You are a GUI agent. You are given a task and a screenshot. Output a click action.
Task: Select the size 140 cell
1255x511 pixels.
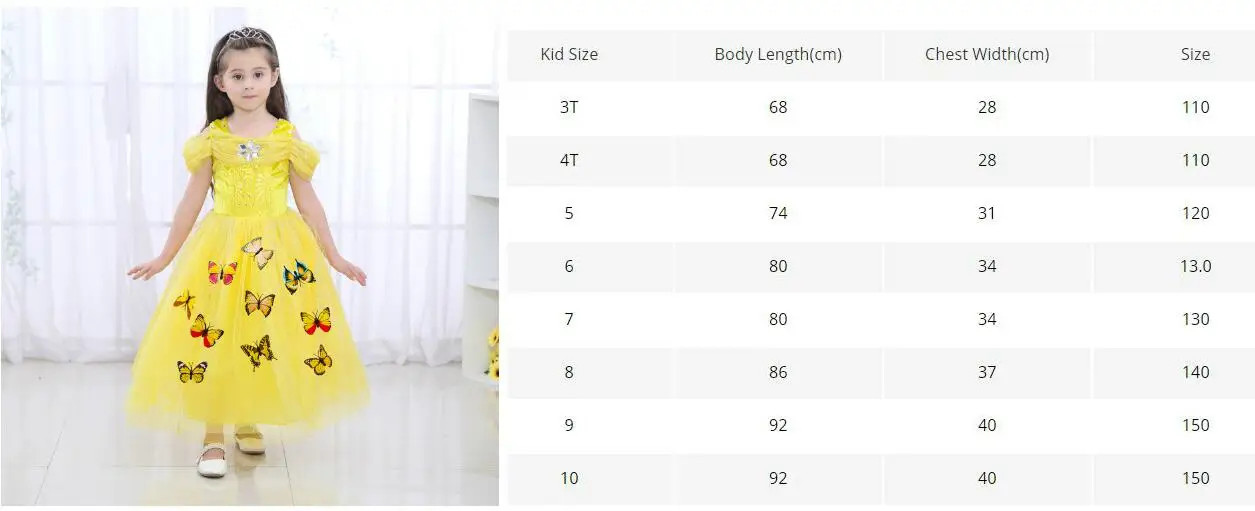click(x=1195, y=372)
